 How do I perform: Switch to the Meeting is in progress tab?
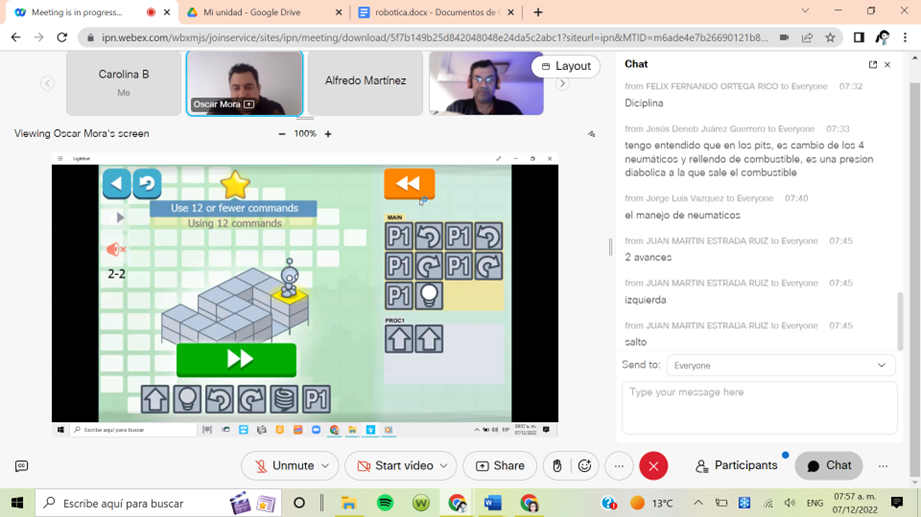[x=91, y=12]
